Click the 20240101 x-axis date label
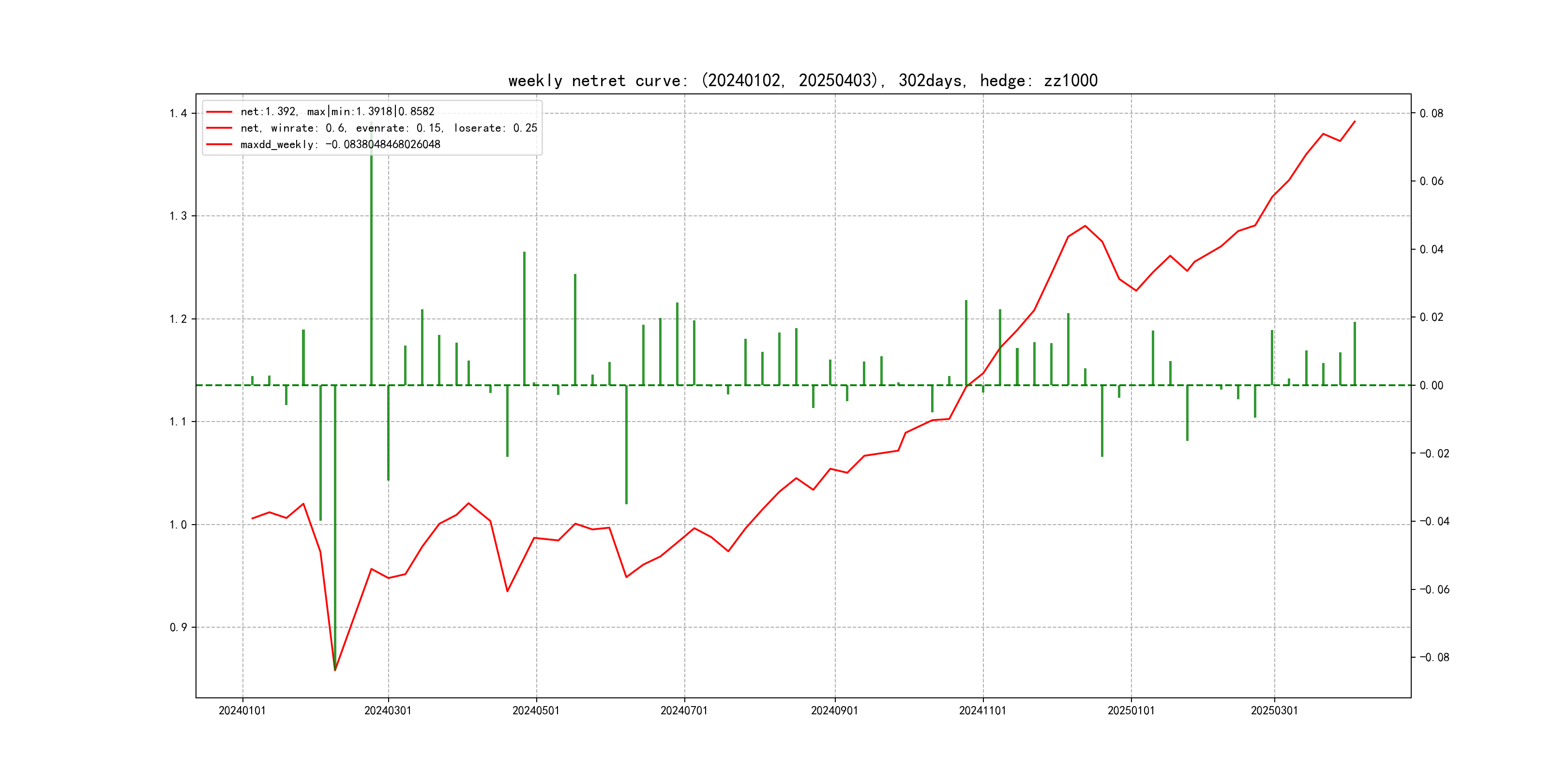This screenshot has height=784, width=1568. point(242,710)
